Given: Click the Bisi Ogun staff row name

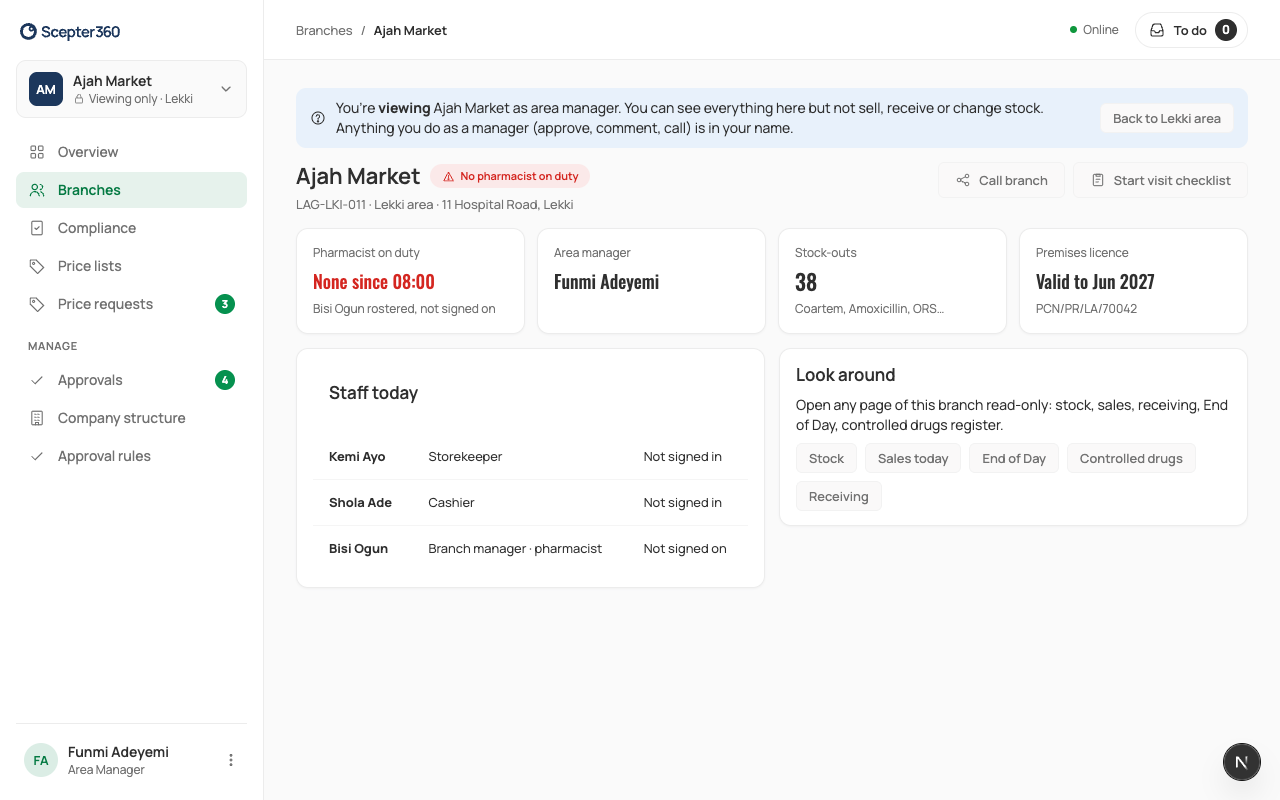Looking at the screenshot, I should click(358, 549).
